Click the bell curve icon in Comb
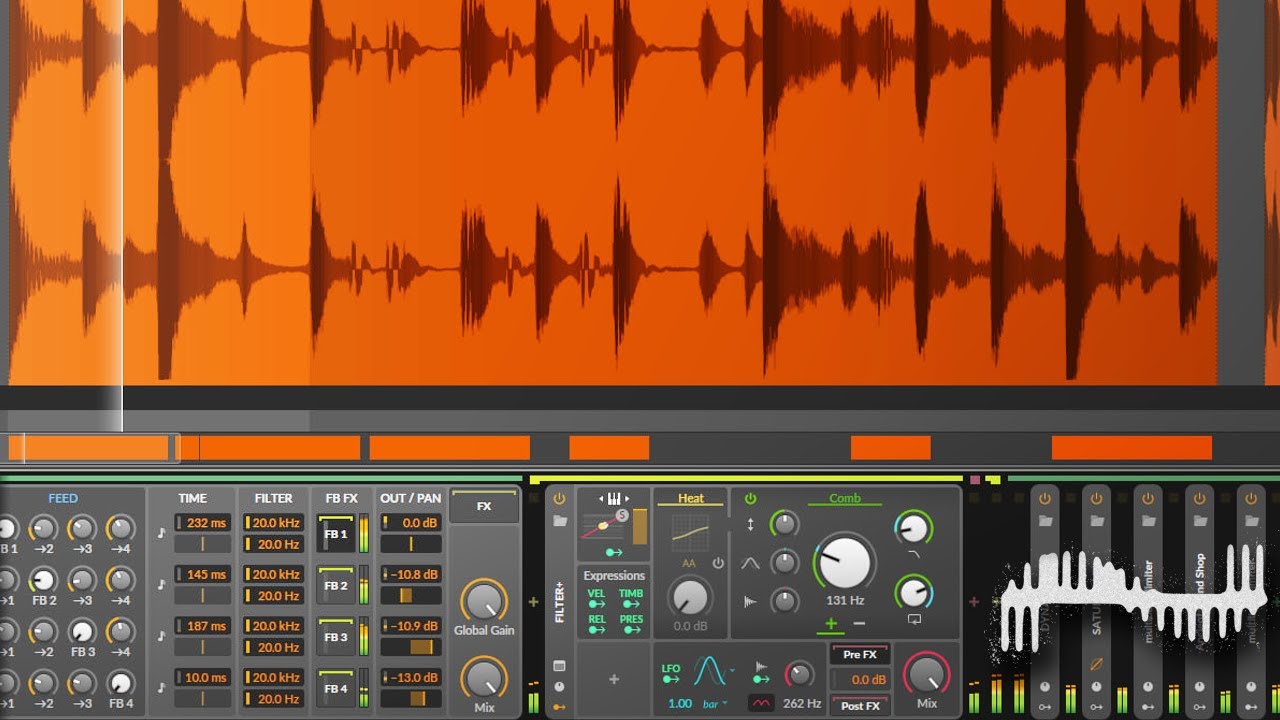1280x720 pixels. pos(751,563)
